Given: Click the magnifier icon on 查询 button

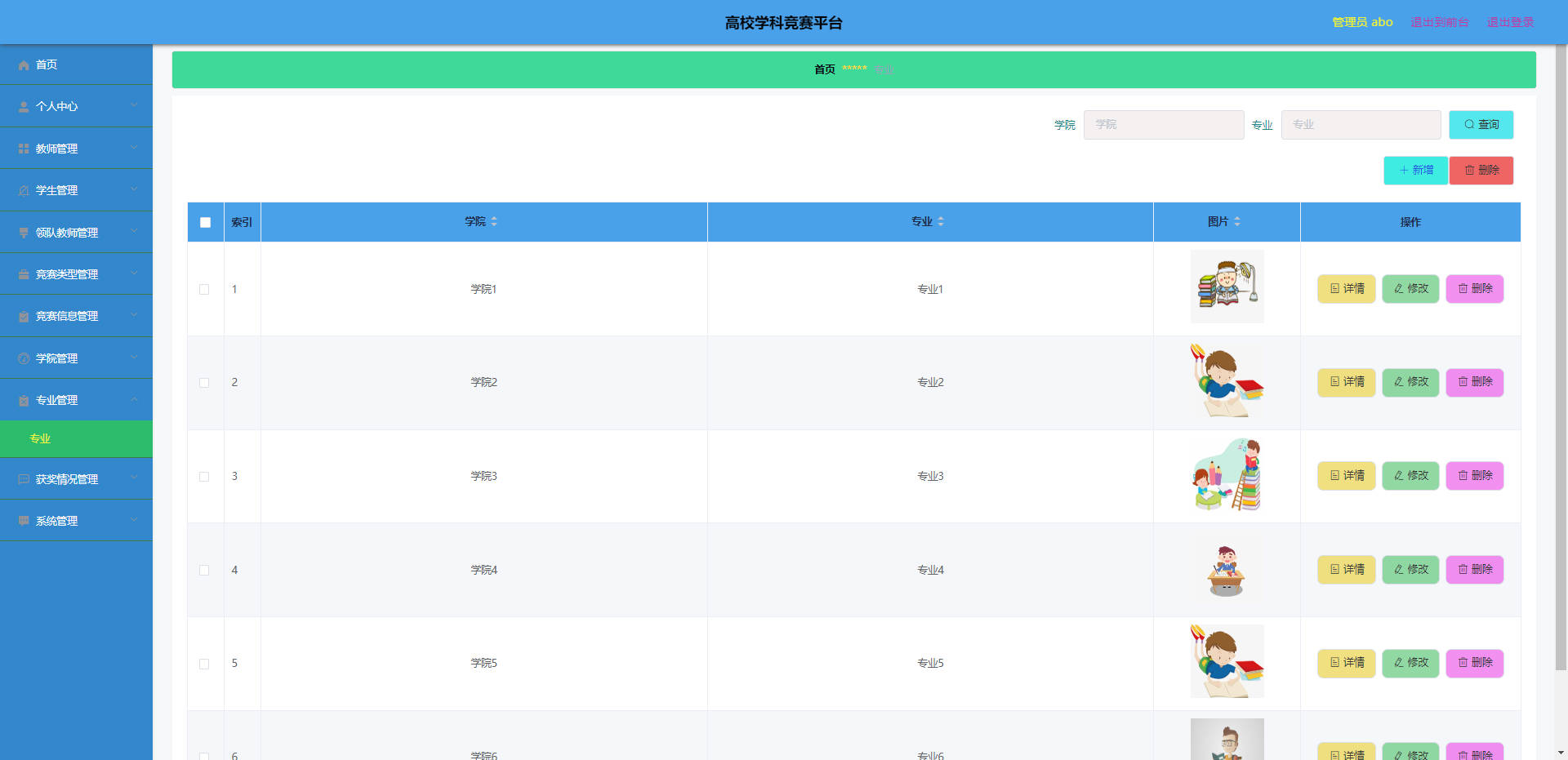Looking at the screenshot, I should tap(1469, 125).
